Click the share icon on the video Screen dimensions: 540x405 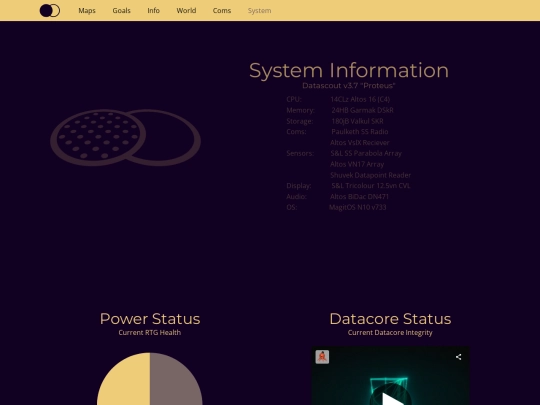click(x=458, y=357)
